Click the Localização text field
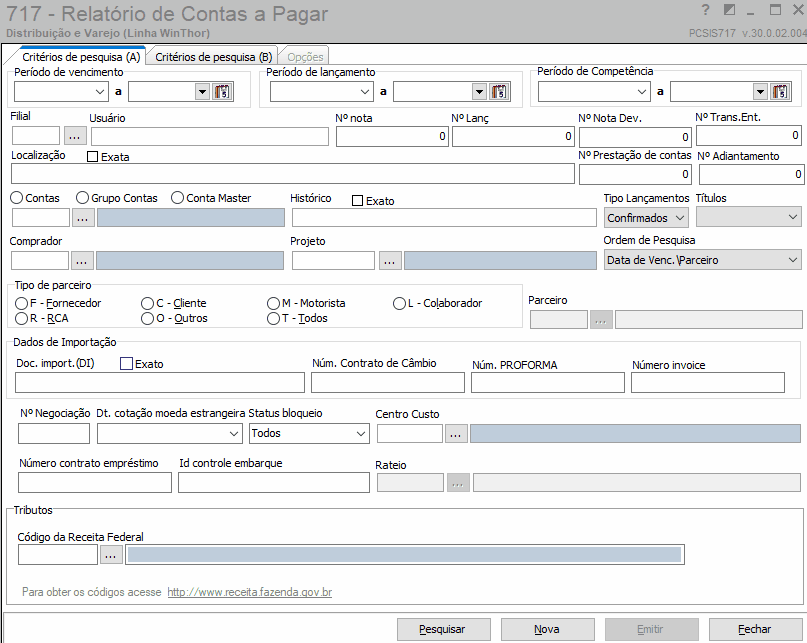 coord(293,174)
